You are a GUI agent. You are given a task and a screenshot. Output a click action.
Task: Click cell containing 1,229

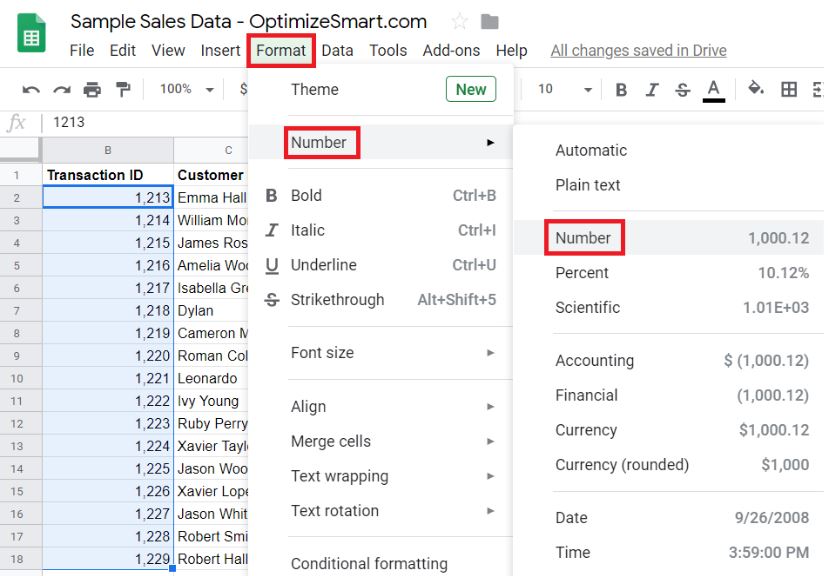(x=108, y=559)
